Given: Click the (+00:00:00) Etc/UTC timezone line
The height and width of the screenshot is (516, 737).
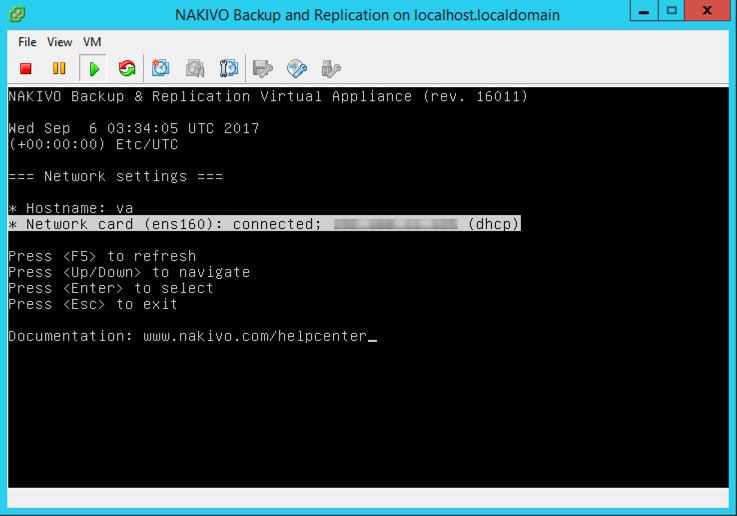Looking at the screenshot, I should coord(94,144).
